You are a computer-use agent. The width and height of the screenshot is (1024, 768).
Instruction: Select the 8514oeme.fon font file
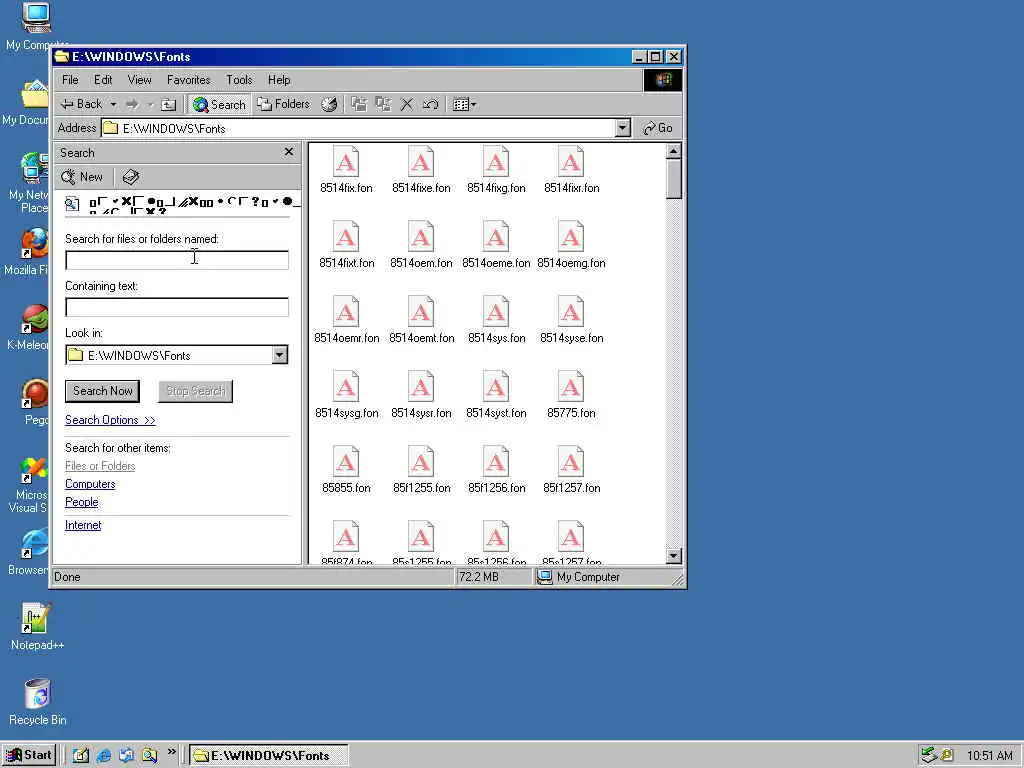click(x=496, y=246)
